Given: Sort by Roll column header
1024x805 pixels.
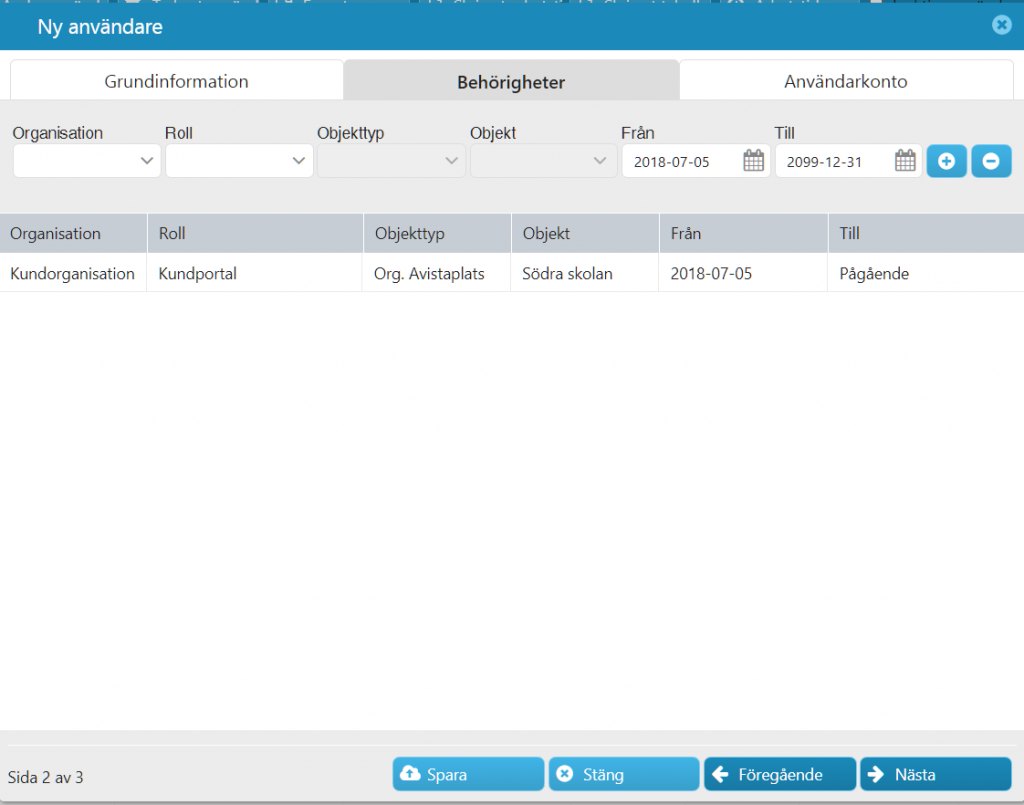Looking at the screenshot, I should tap(255, 233).
